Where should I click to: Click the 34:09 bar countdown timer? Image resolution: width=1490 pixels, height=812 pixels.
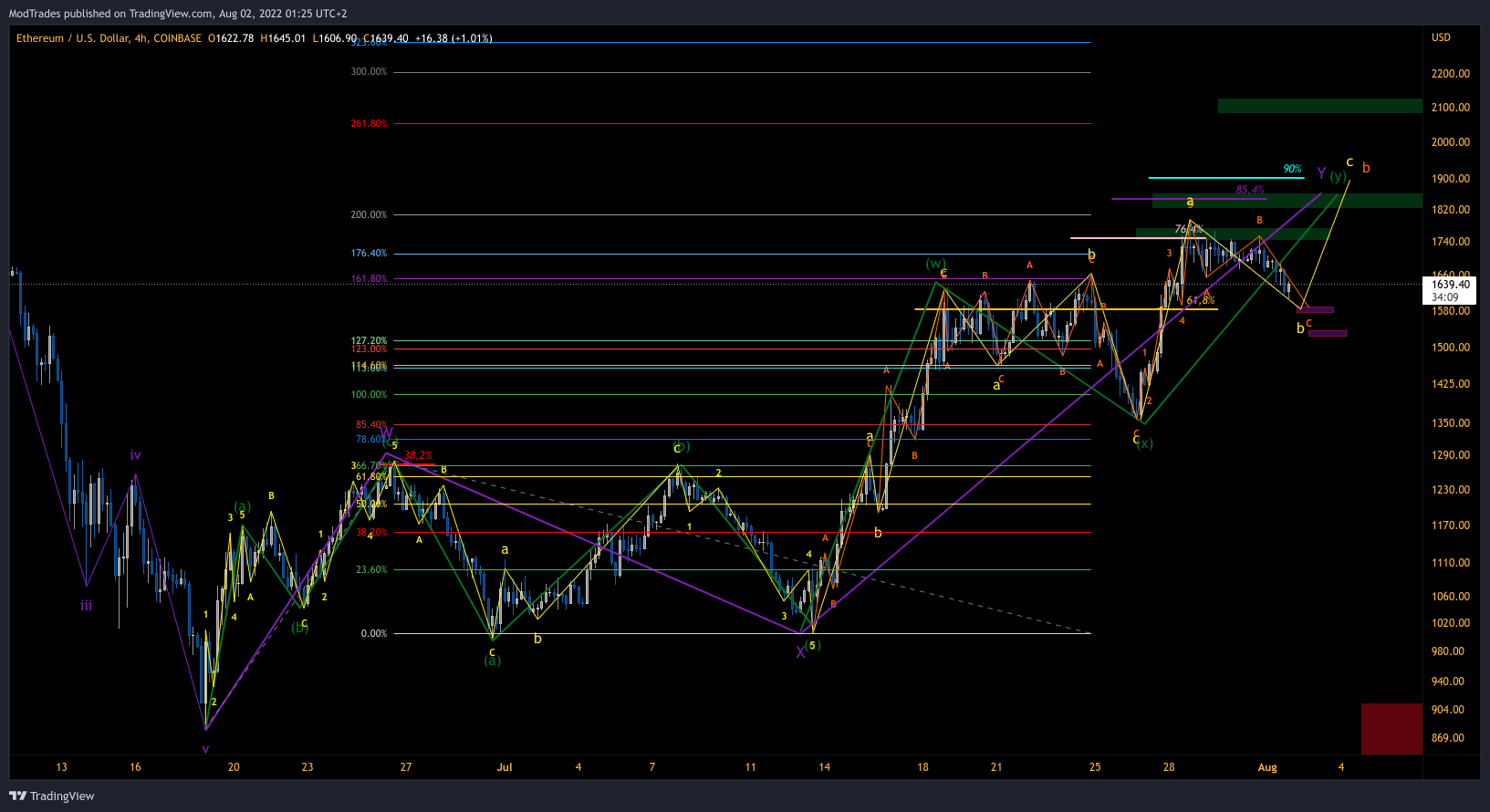pyautogui.click(x=1444, y=297)
